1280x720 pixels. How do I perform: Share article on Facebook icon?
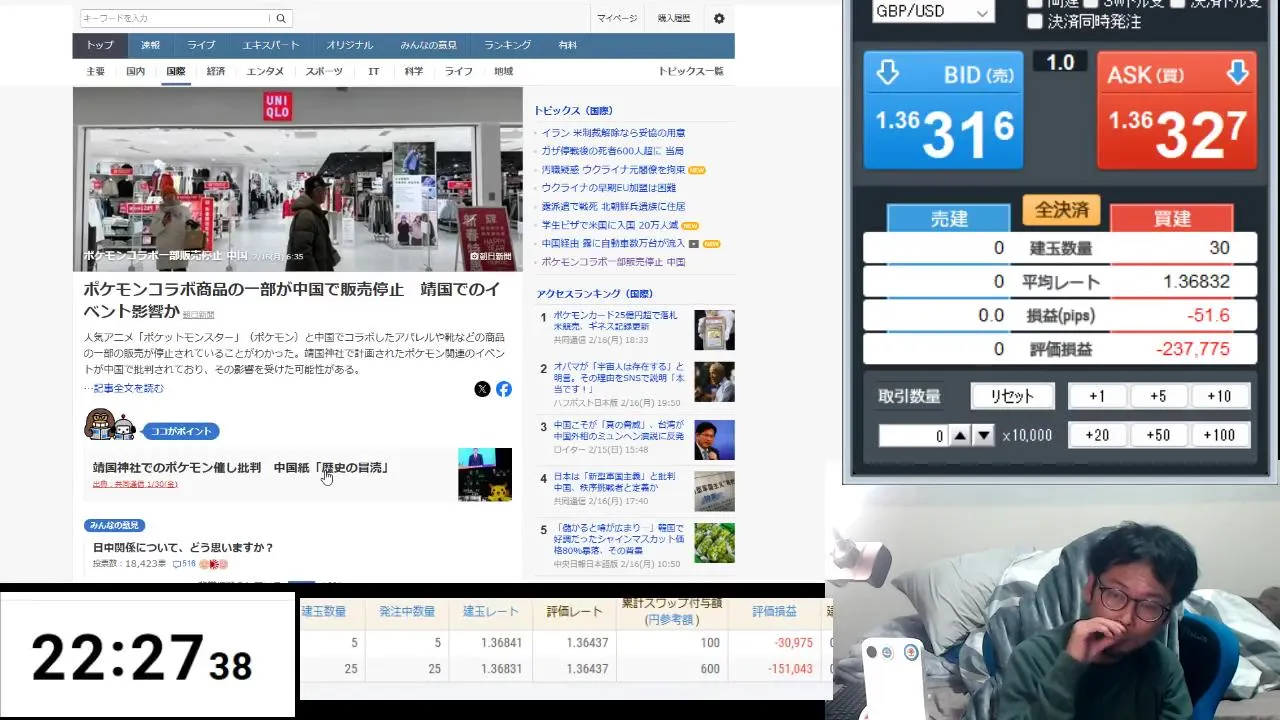click(x=504, y=389)
